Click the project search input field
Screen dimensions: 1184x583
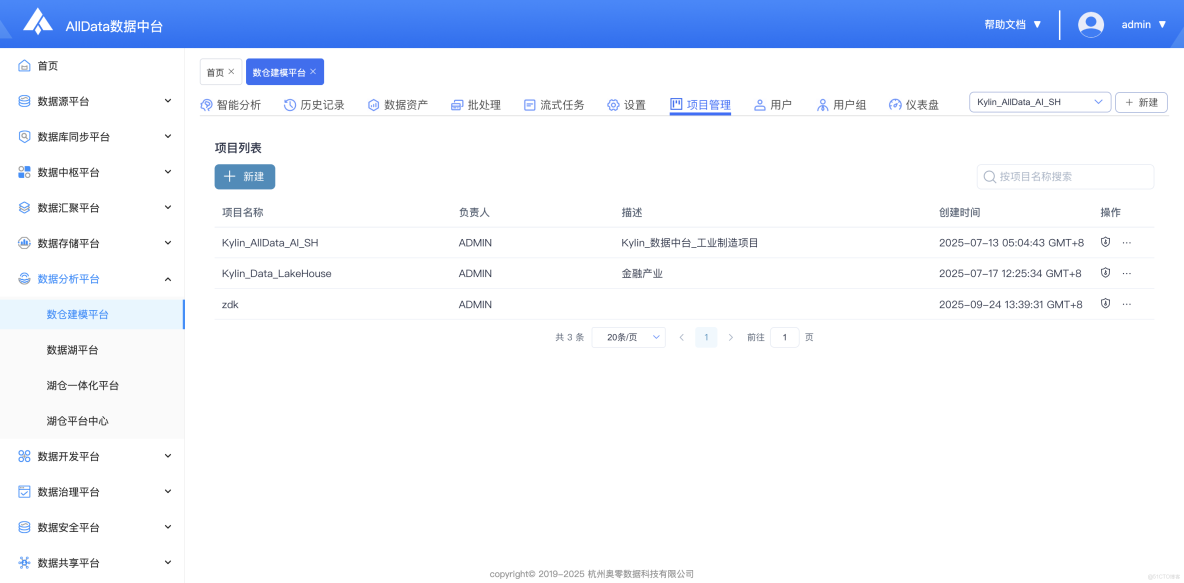[1065, 176]
